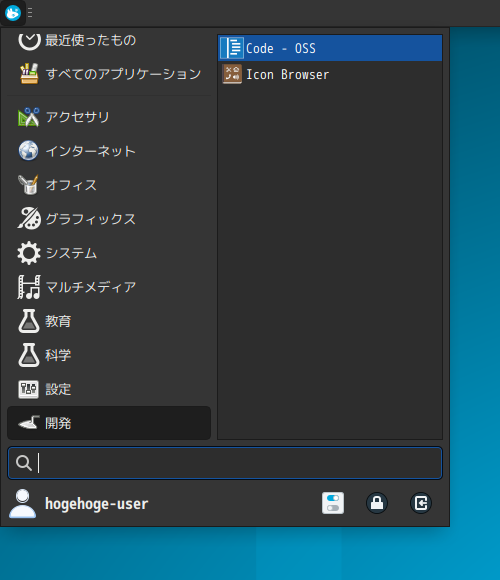Screen dimensions: 500x580
Task: Lock the screen with padlock icon
Action: (x=377, y=503)
